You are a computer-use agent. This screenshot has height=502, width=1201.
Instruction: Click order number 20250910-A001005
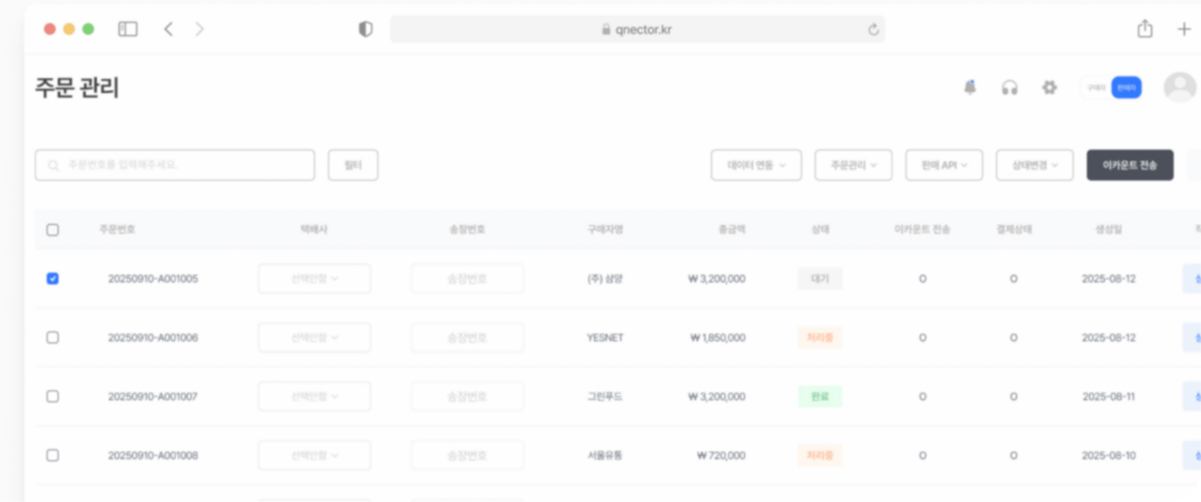(x=153, y=279)
